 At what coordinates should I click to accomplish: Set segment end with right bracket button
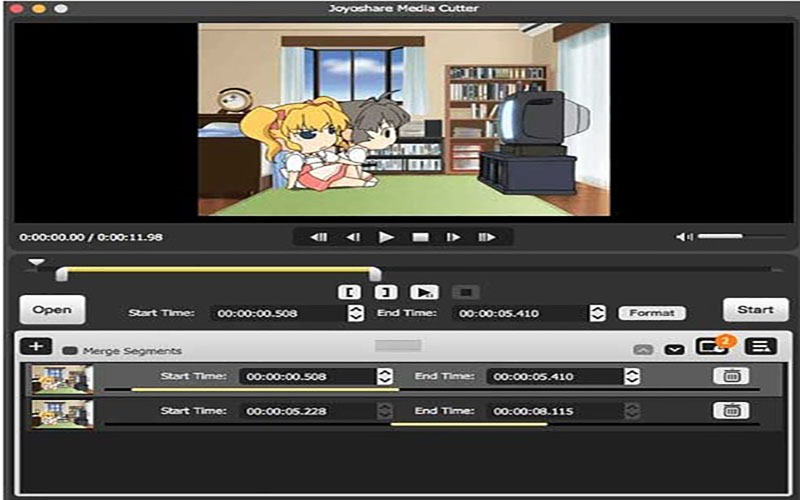click(386, 292)
